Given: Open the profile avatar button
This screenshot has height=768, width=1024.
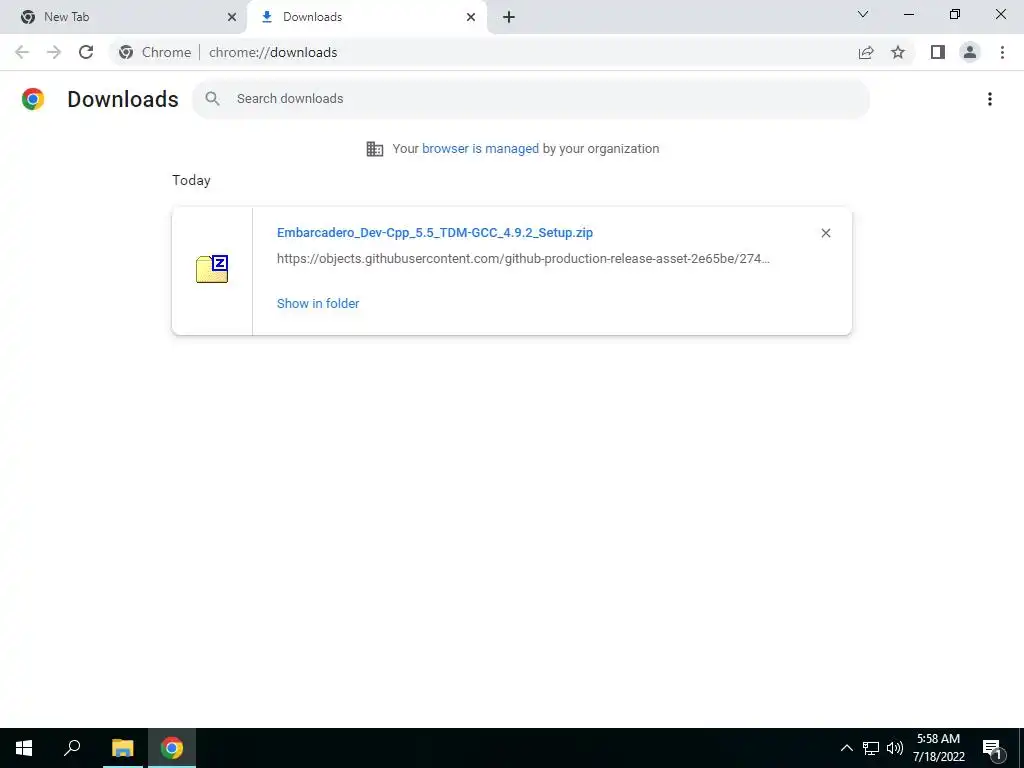Looking at the screenshot, I should tap(970, 52).
